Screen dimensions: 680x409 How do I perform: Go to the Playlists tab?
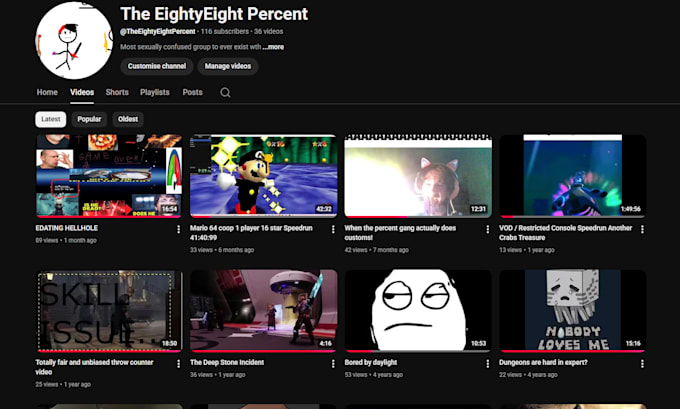click(155, 92)
